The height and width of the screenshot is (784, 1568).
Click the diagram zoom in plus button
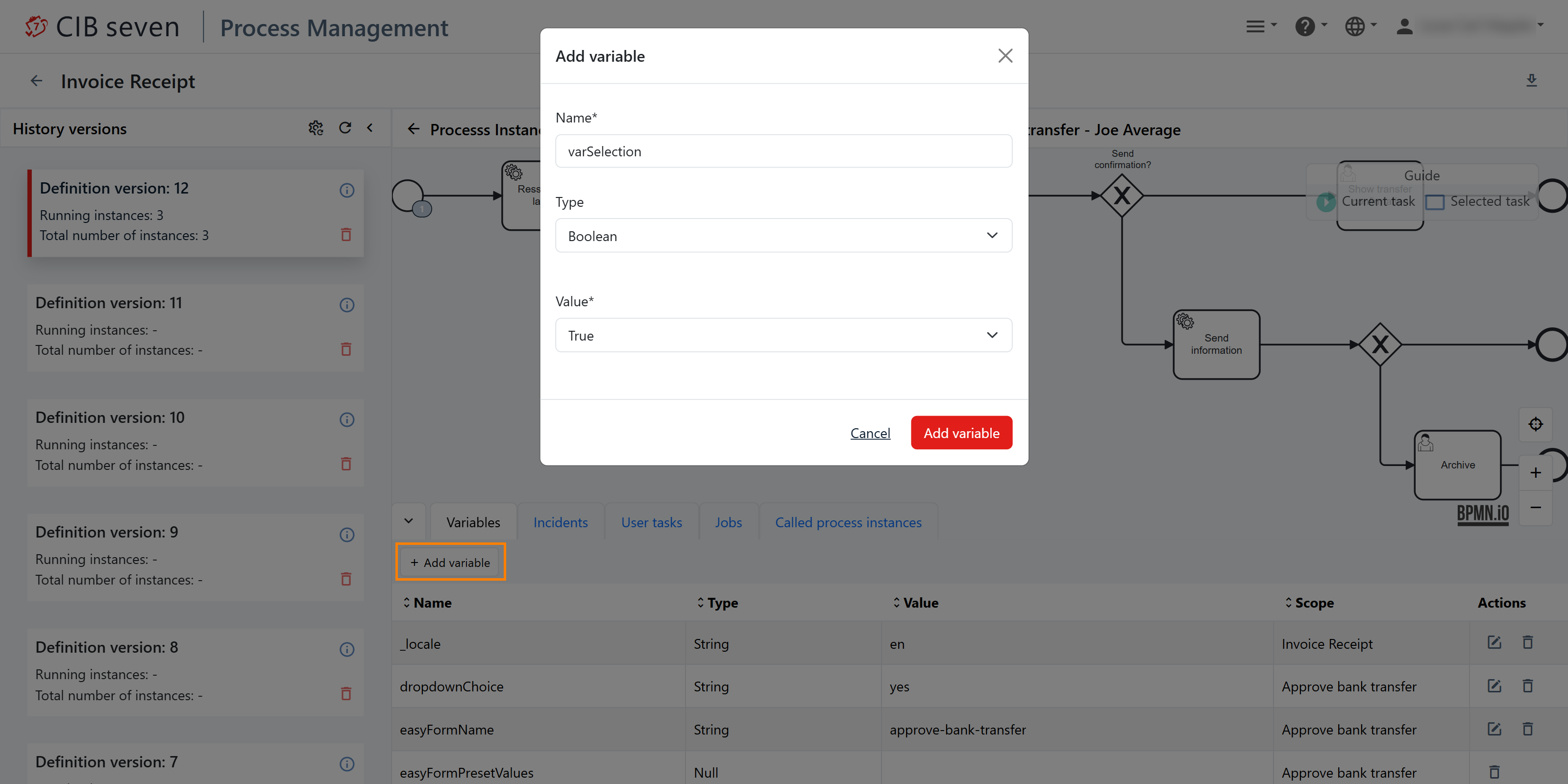click(1535, 472)
